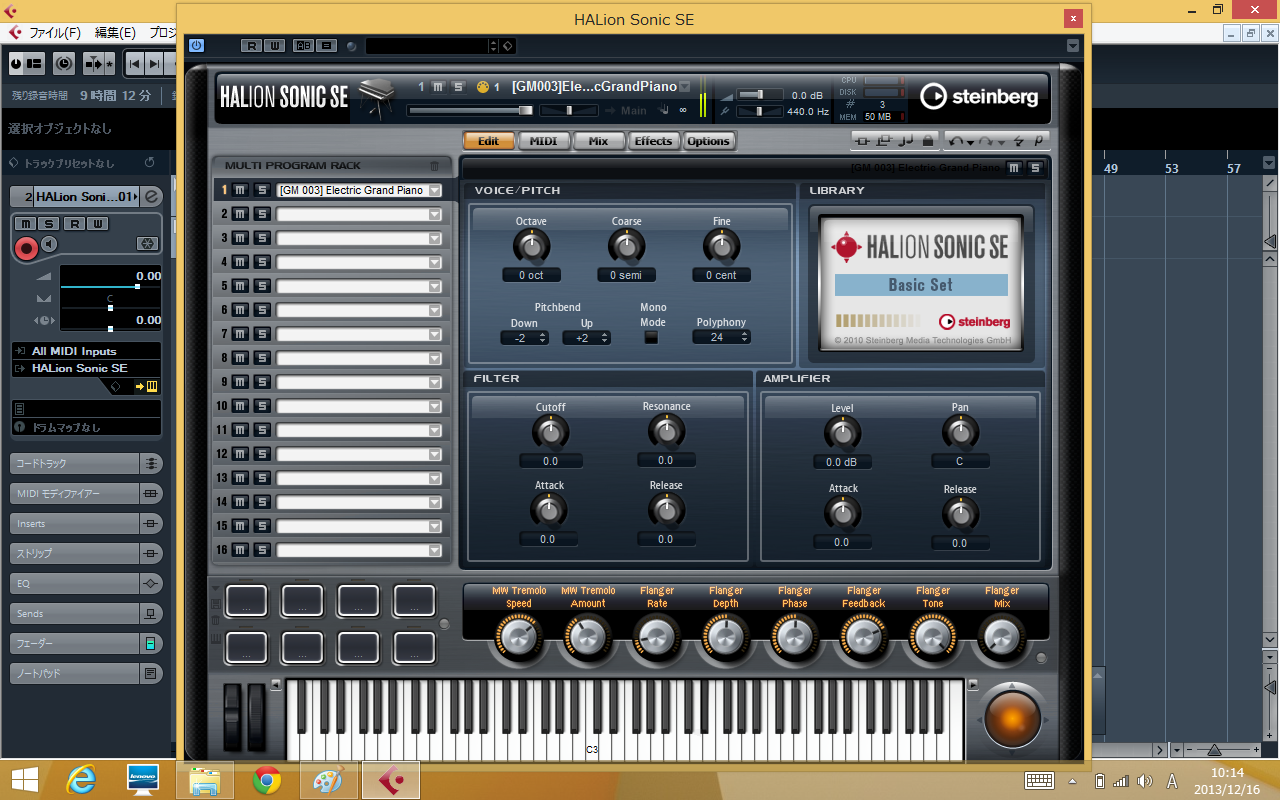Click the Fine tuning knob
The width and height of the screenshot is (1280, 800).
click(722, 245)
